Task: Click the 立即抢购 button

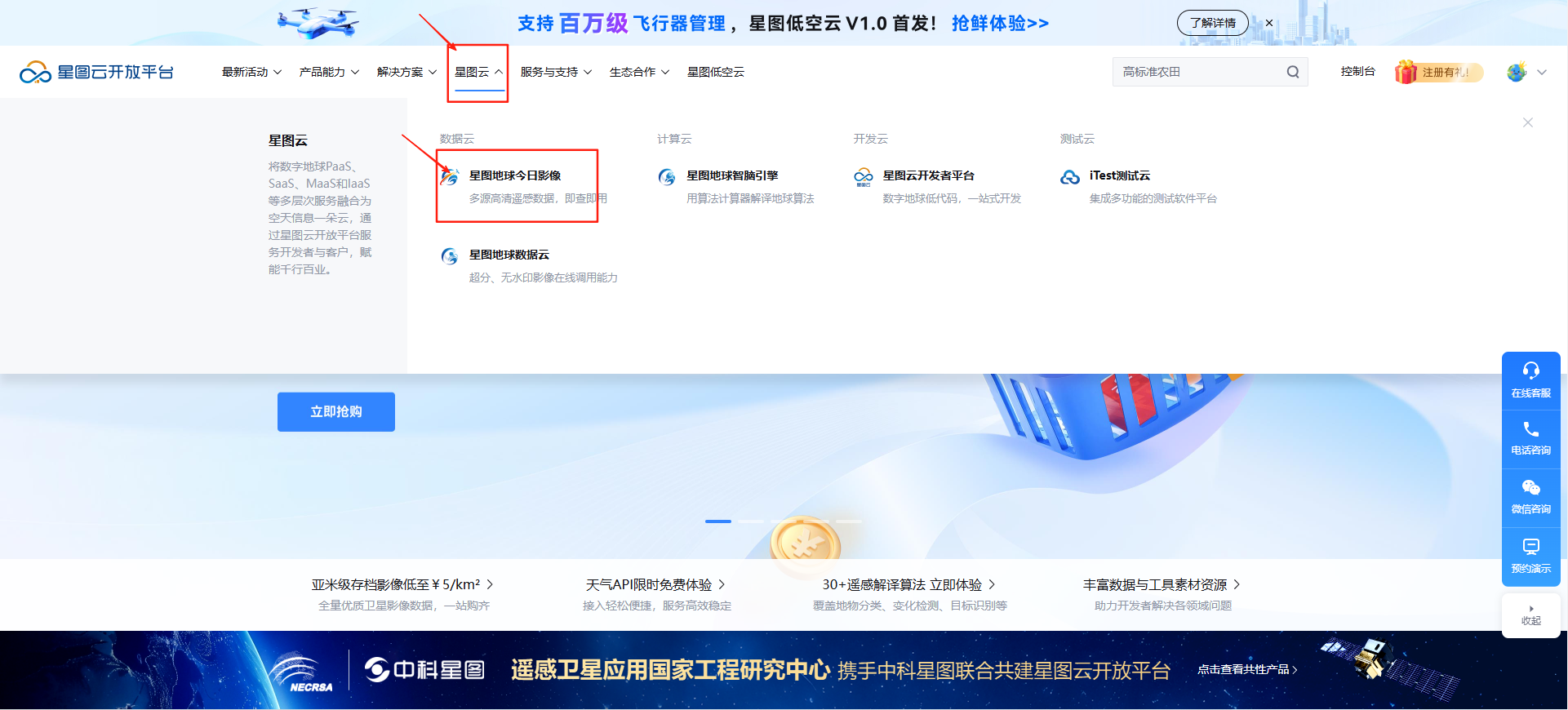Action: click(335, 412)
